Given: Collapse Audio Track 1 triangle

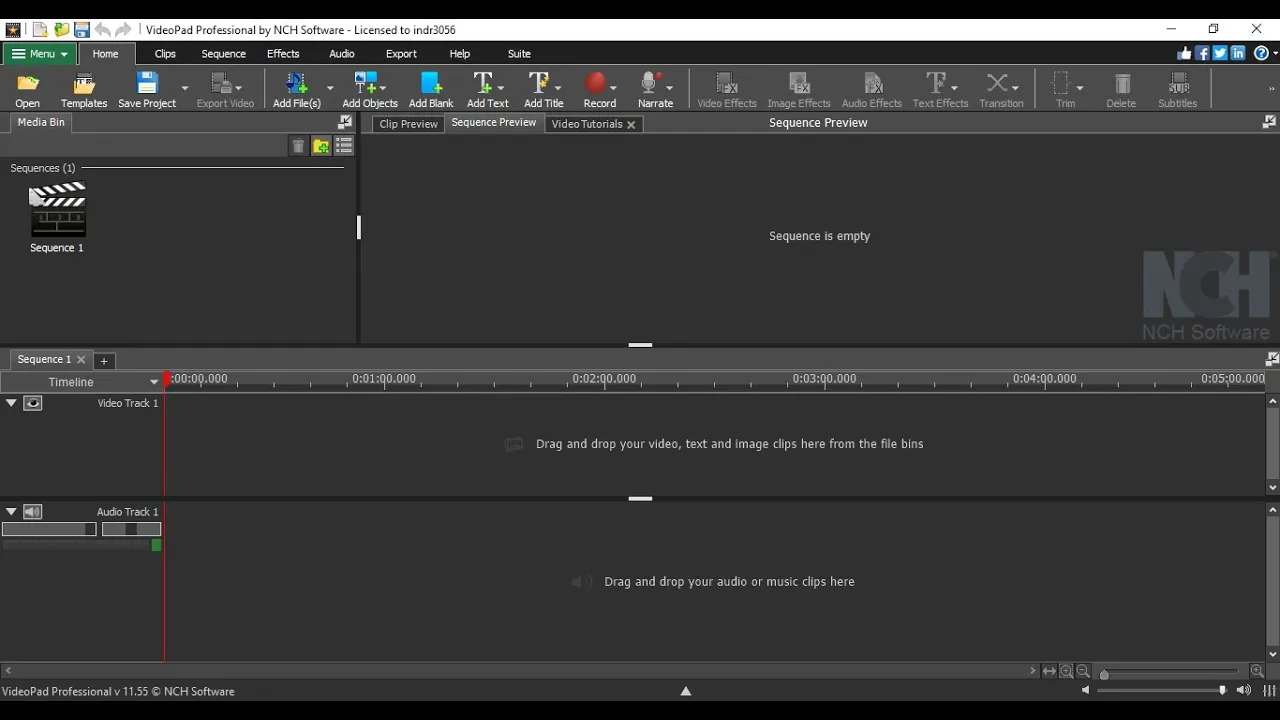Looking at the screenshot, I should click(11, 512).
